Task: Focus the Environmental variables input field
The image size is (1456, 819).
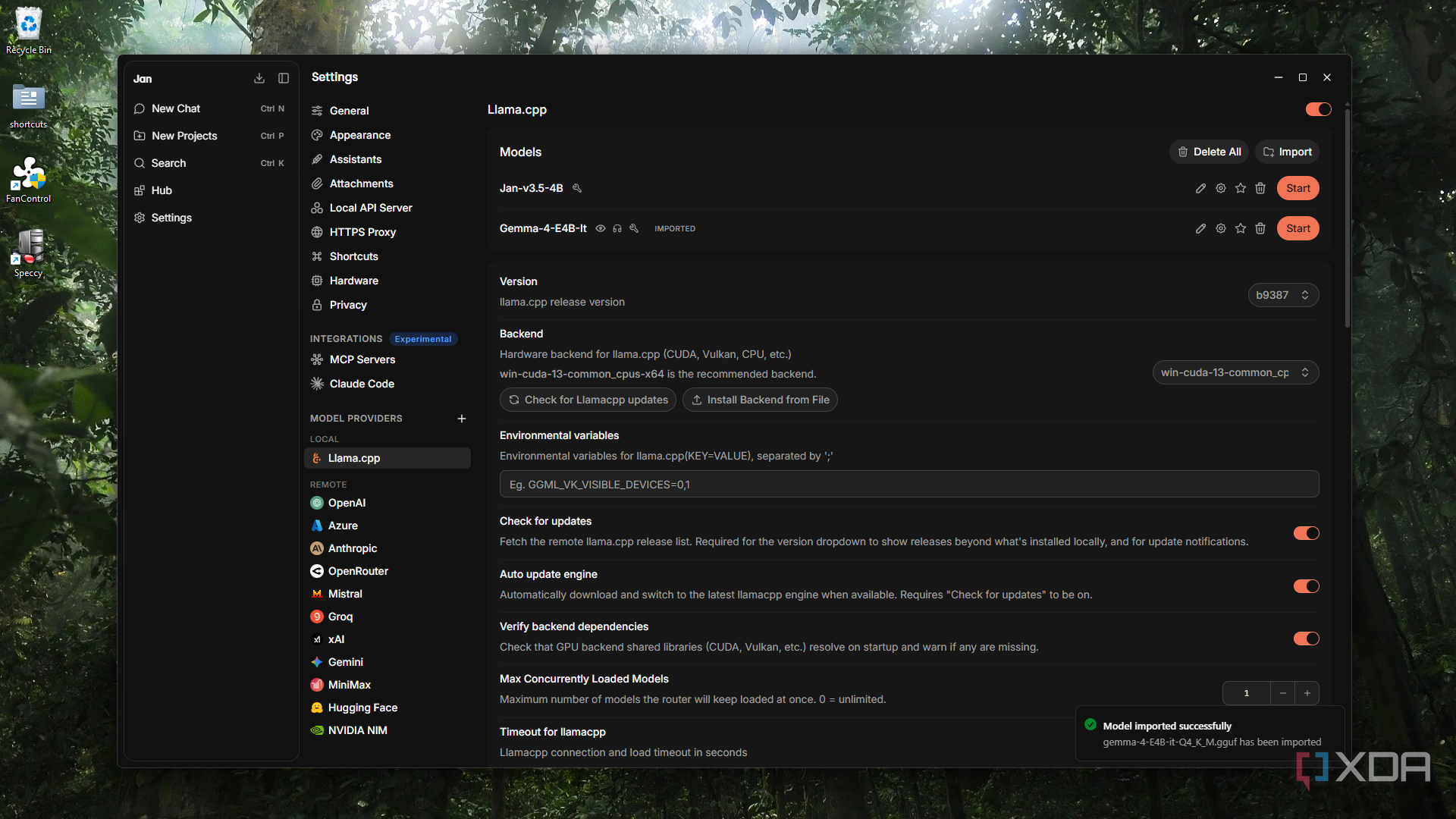Action: click(x=909, y=484)
